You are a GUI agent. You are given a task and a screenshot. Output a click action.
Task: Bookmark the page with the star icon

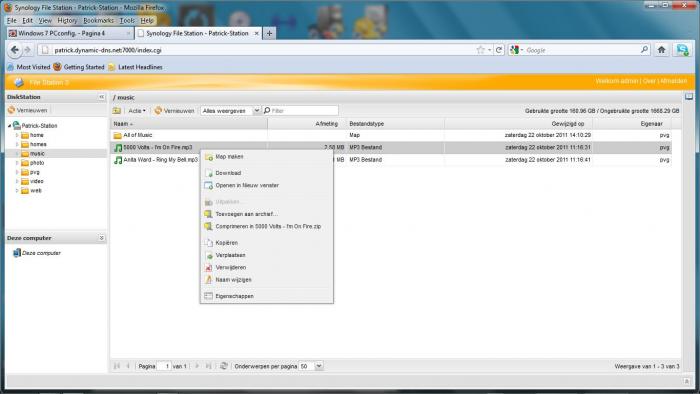point(480,50)
